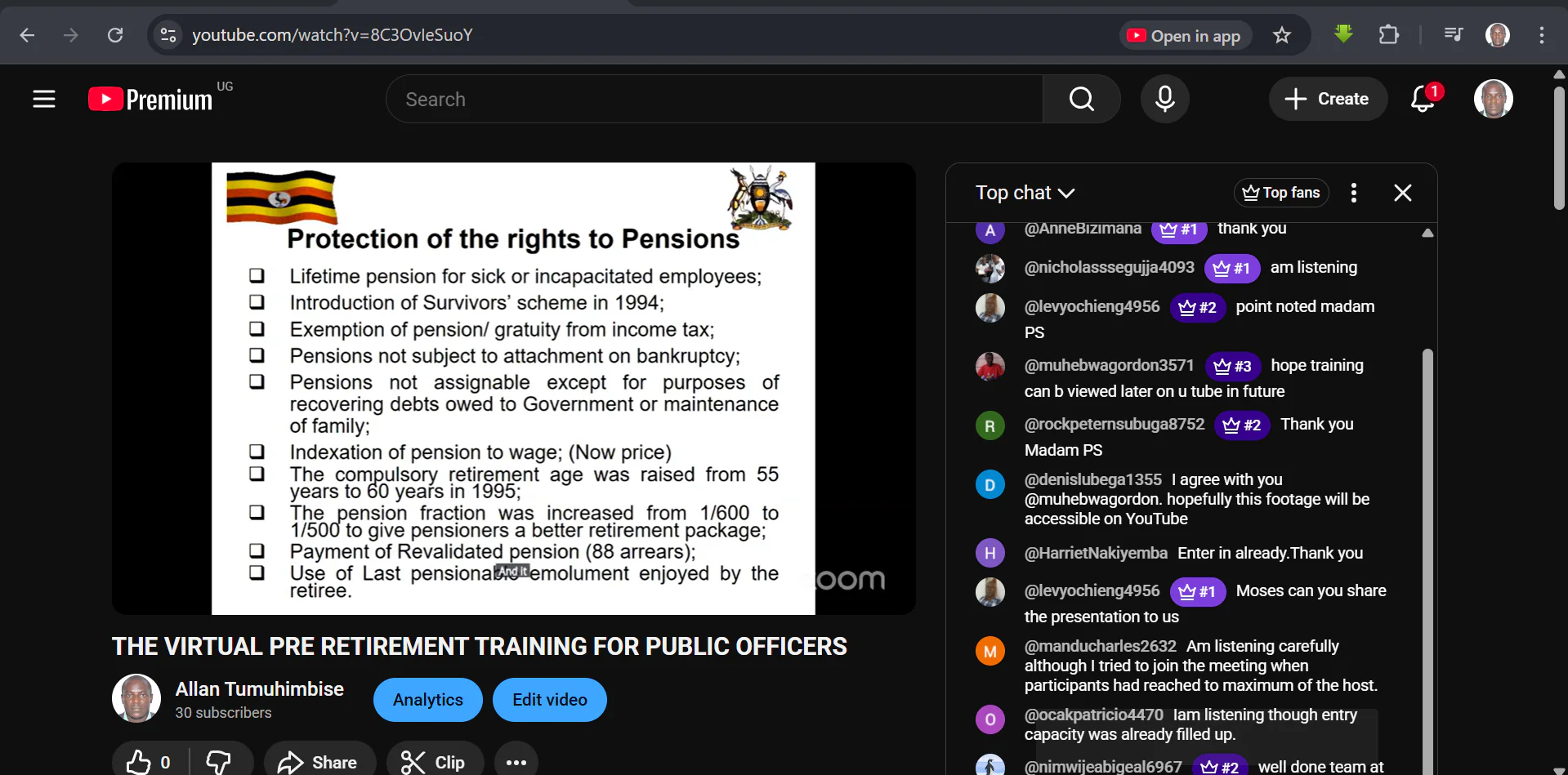Open the YouTube account avatar menu
The width and height of the screenshot is (1568, 775).
click(x=1493, y=99)
